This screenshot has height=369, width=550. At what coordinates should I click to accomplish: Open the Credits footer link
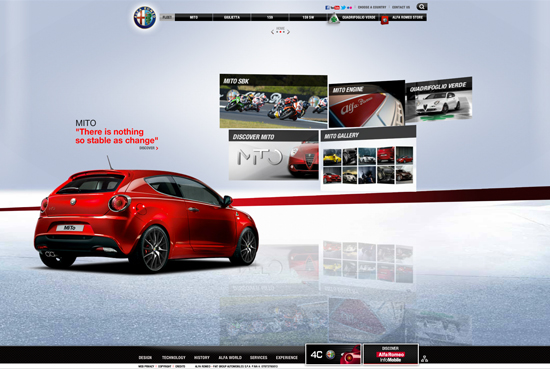click(x=180, y=366)
